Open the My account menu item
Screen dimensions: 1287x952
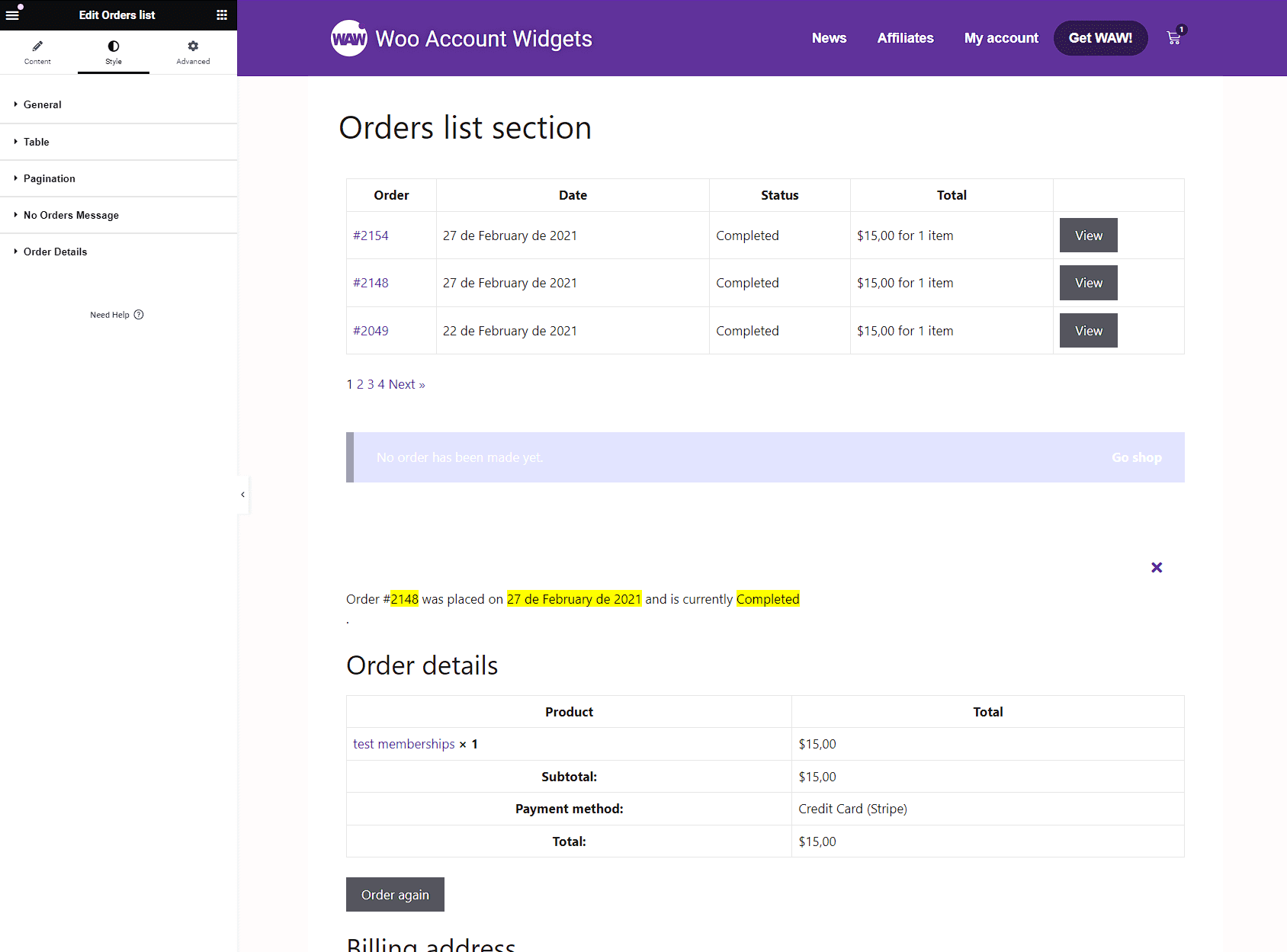[x=1001, y=38]
